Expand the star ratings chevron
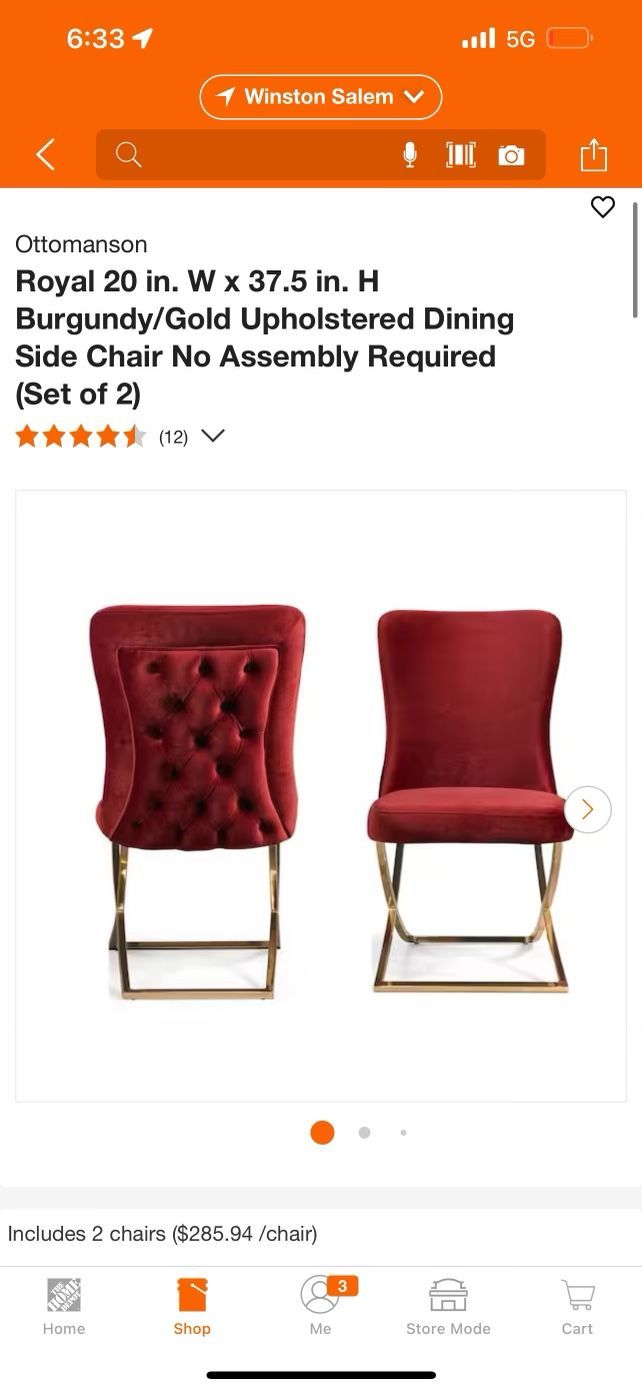The width and height of the screenshot is (642, 1389). point(213,436)
